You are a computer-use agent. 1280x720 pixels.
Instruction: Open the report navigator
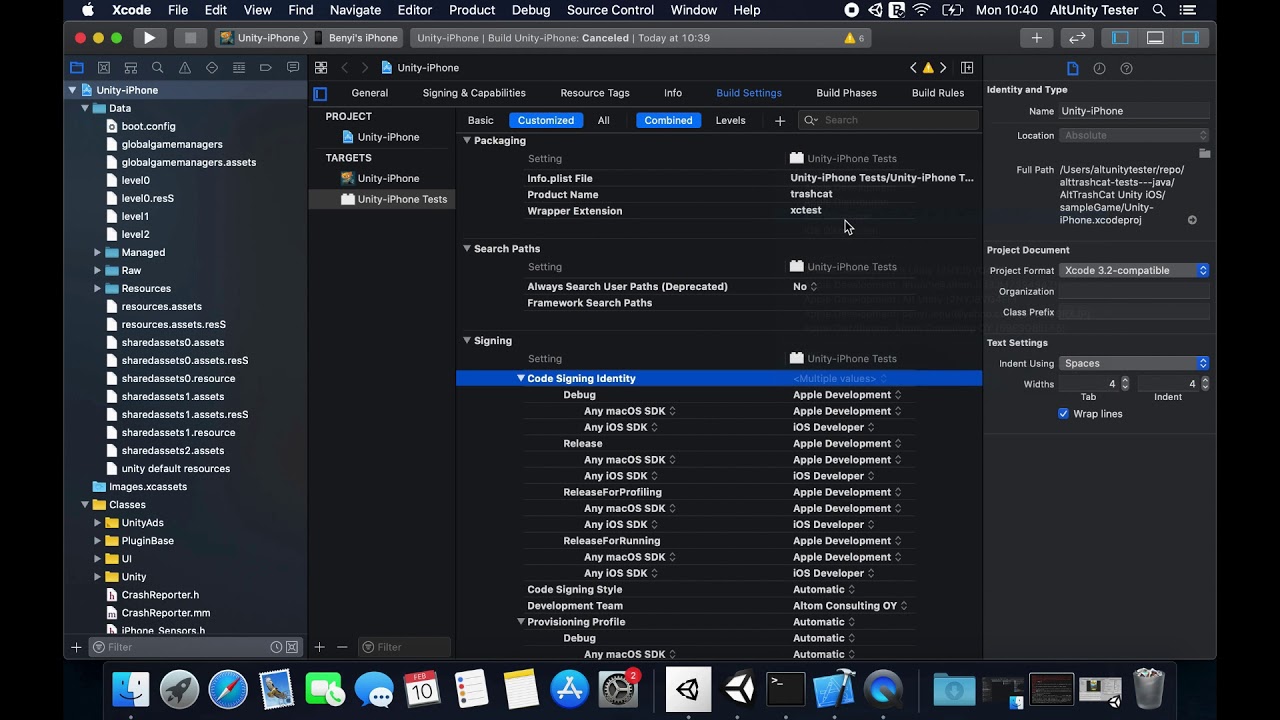click(x=293, y=68)
